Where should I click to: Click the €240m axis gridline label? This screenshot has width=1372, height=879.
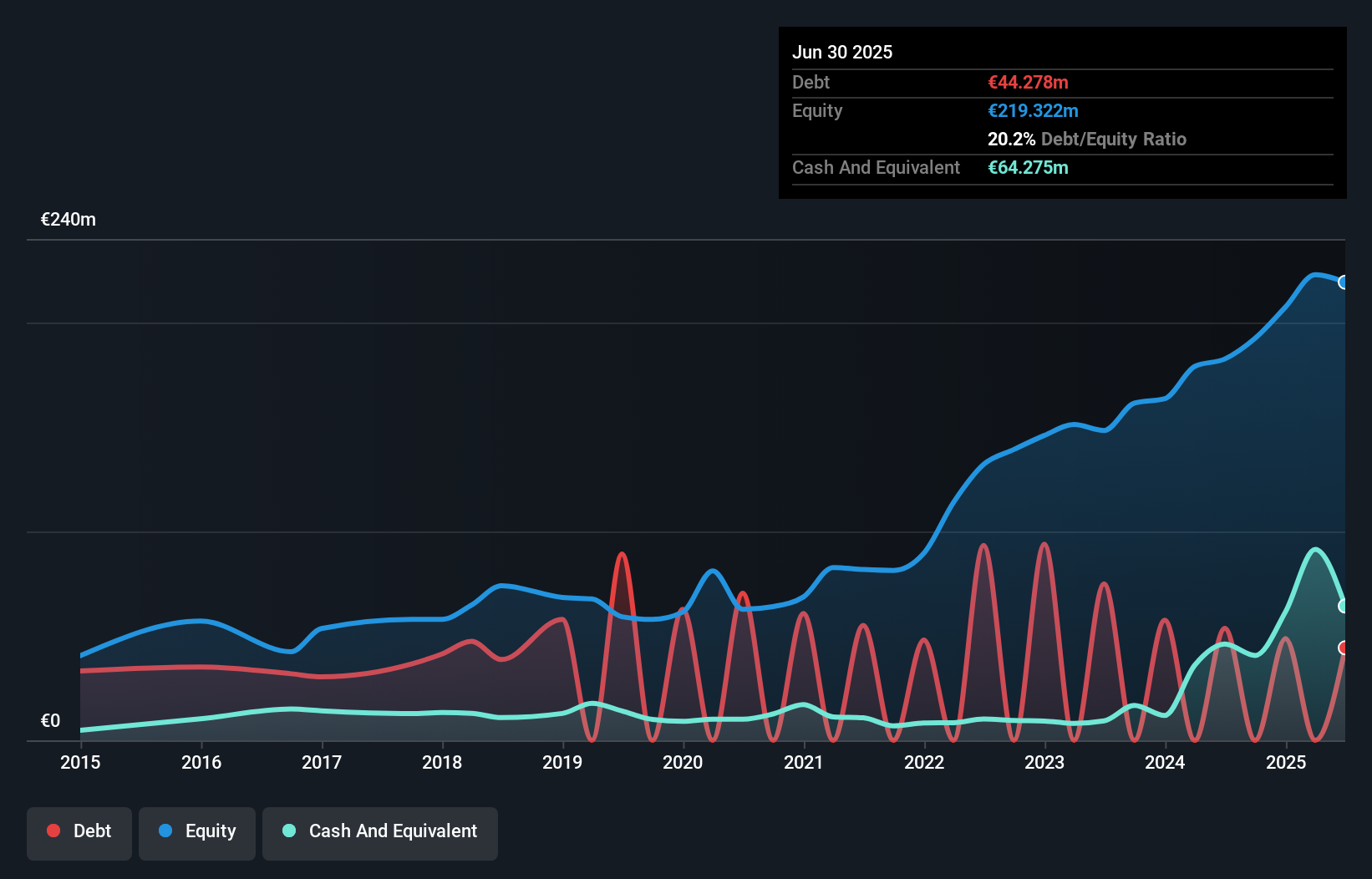[69, 219]
